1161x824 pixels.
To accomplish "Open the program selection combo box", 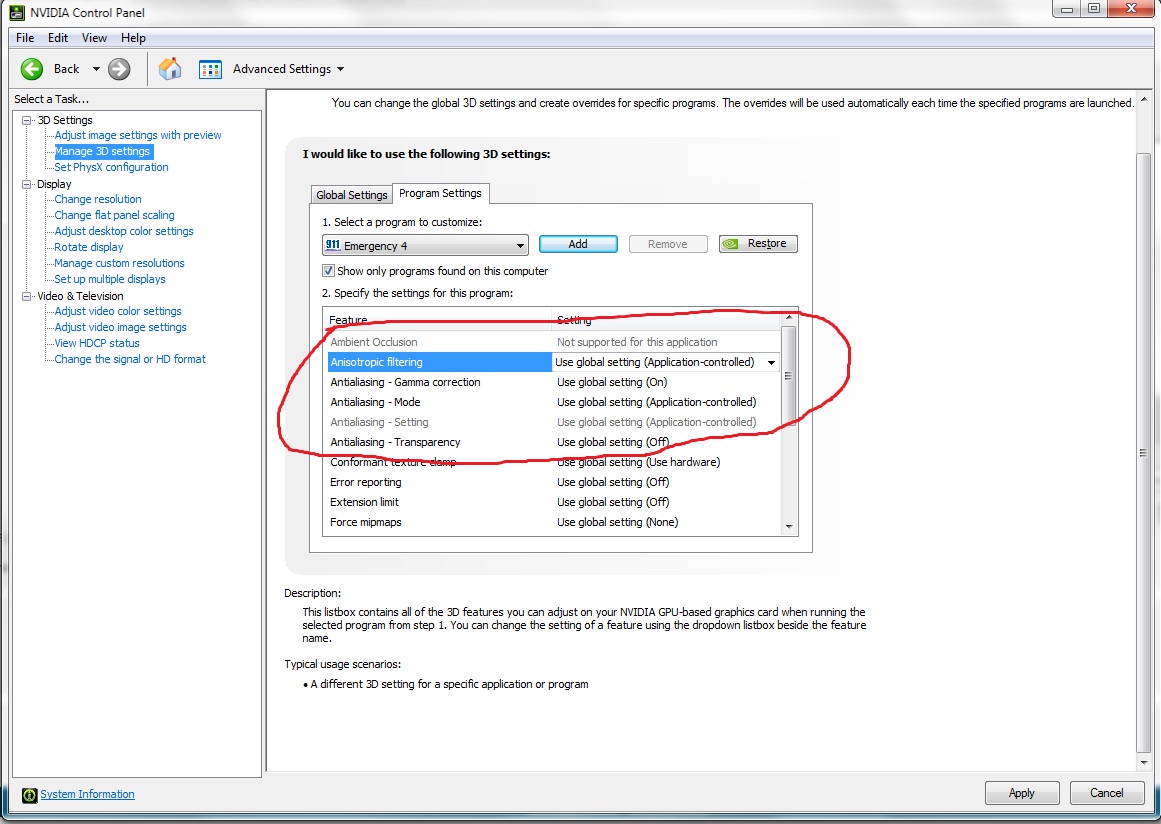I will click(x=425, y=245).
